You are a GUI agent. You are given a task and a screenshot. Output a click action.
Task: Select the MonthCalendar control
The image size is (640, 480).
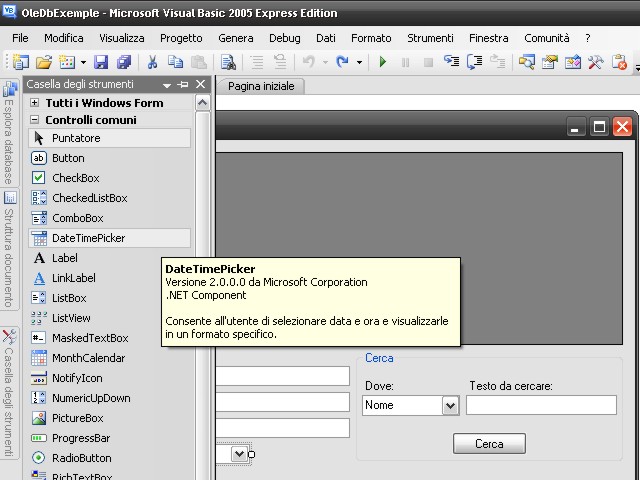[109, 358]
